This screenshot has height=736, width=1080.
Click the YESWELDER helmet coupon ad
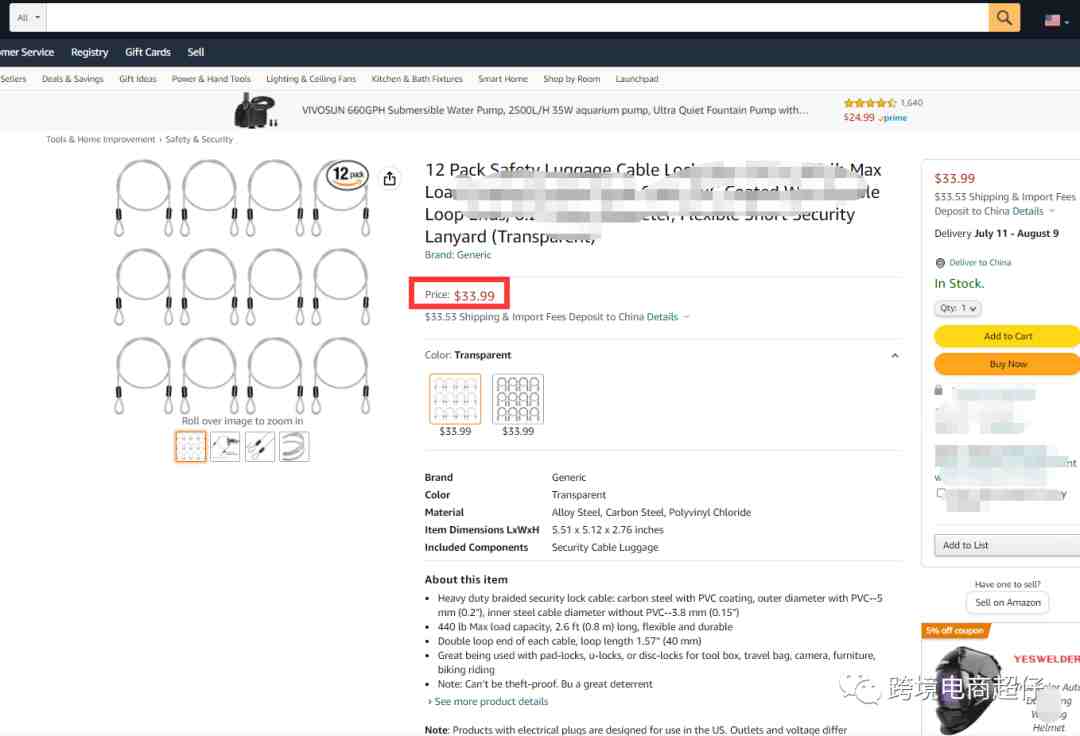[x=1001, y=680]
